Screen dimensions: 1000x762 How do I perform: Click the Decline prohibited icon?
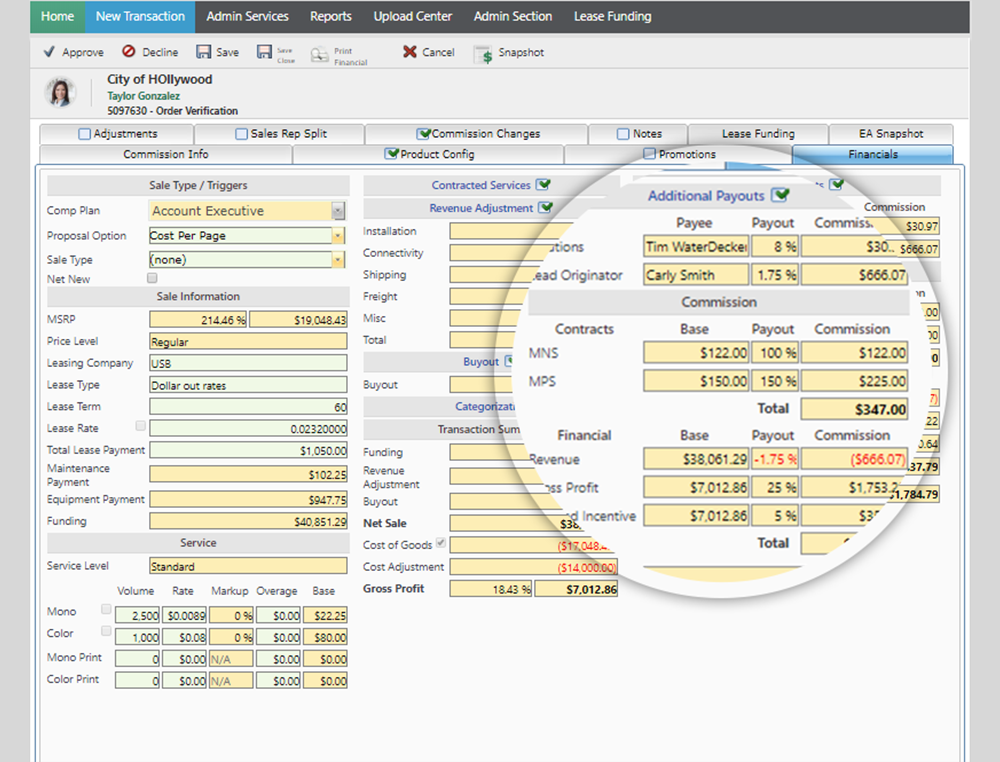129,51
